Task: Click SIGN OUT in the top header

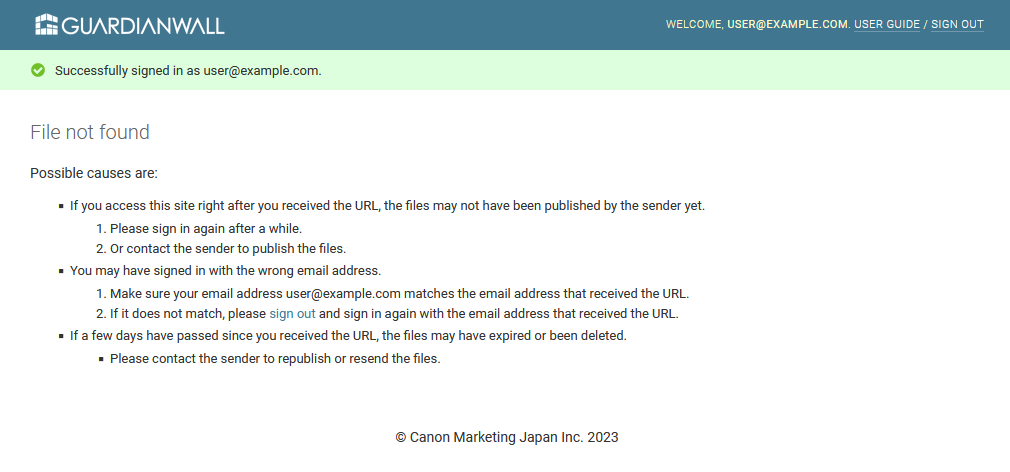Action: click(957, 24)
